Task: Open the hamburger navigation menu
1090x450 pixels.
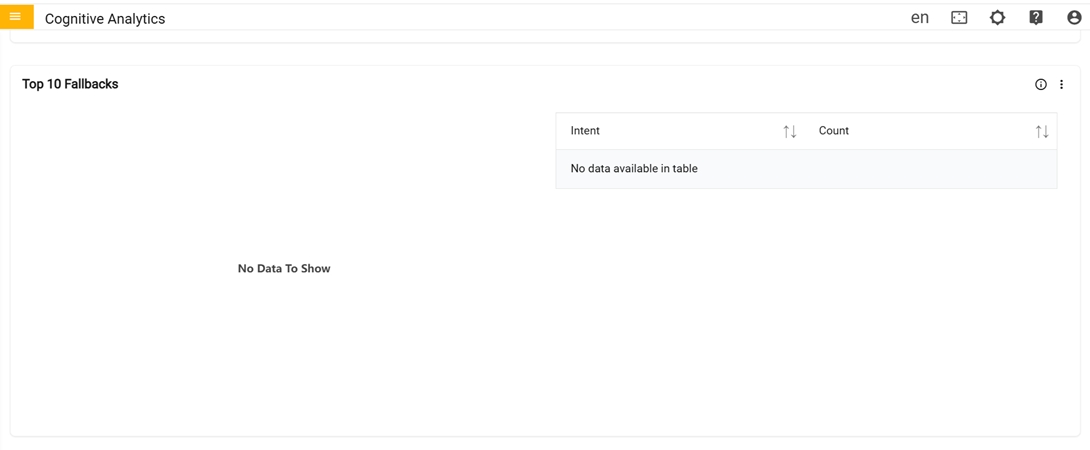Action: (x=15, y=17)
